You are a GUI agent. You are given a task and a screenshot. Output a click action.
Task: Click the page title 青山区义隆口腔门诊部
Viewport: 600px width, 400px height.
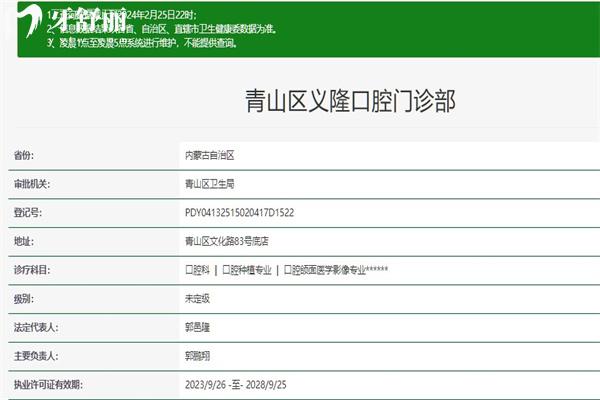350,101
